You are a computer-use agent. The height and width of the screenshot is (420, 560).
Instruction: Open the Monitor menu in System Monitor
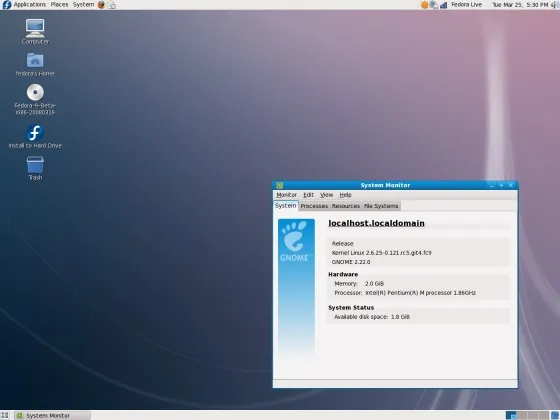(286, 195)
